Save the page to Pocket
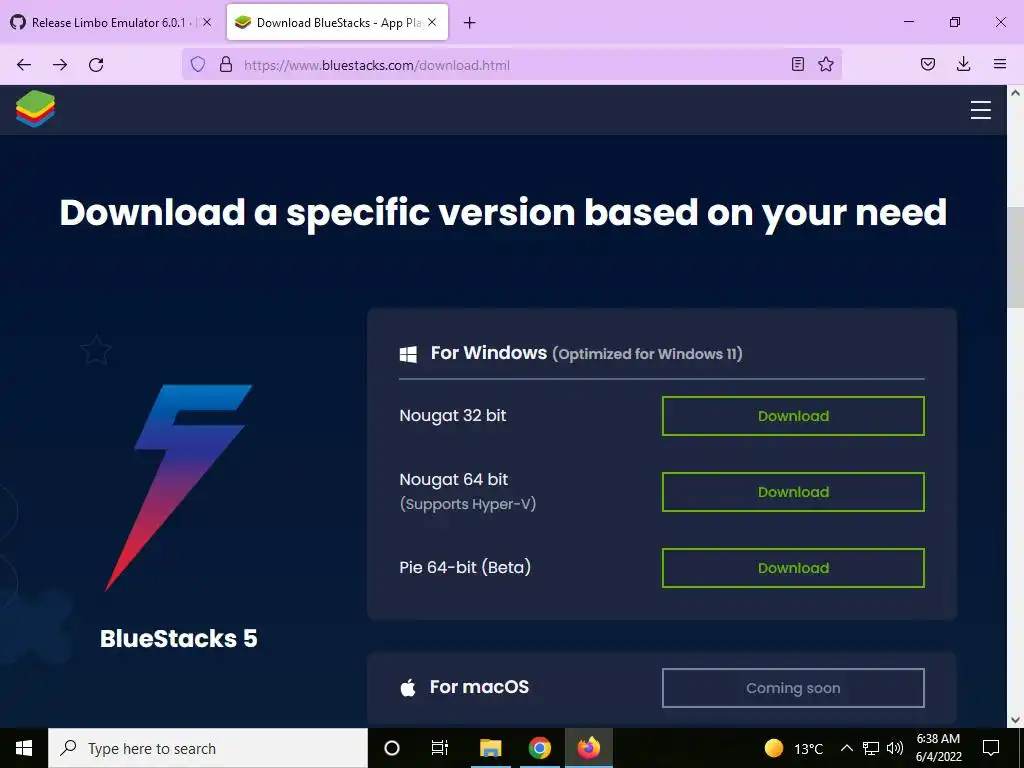This screenshot has height=768, width=1024. coord(927,64)
